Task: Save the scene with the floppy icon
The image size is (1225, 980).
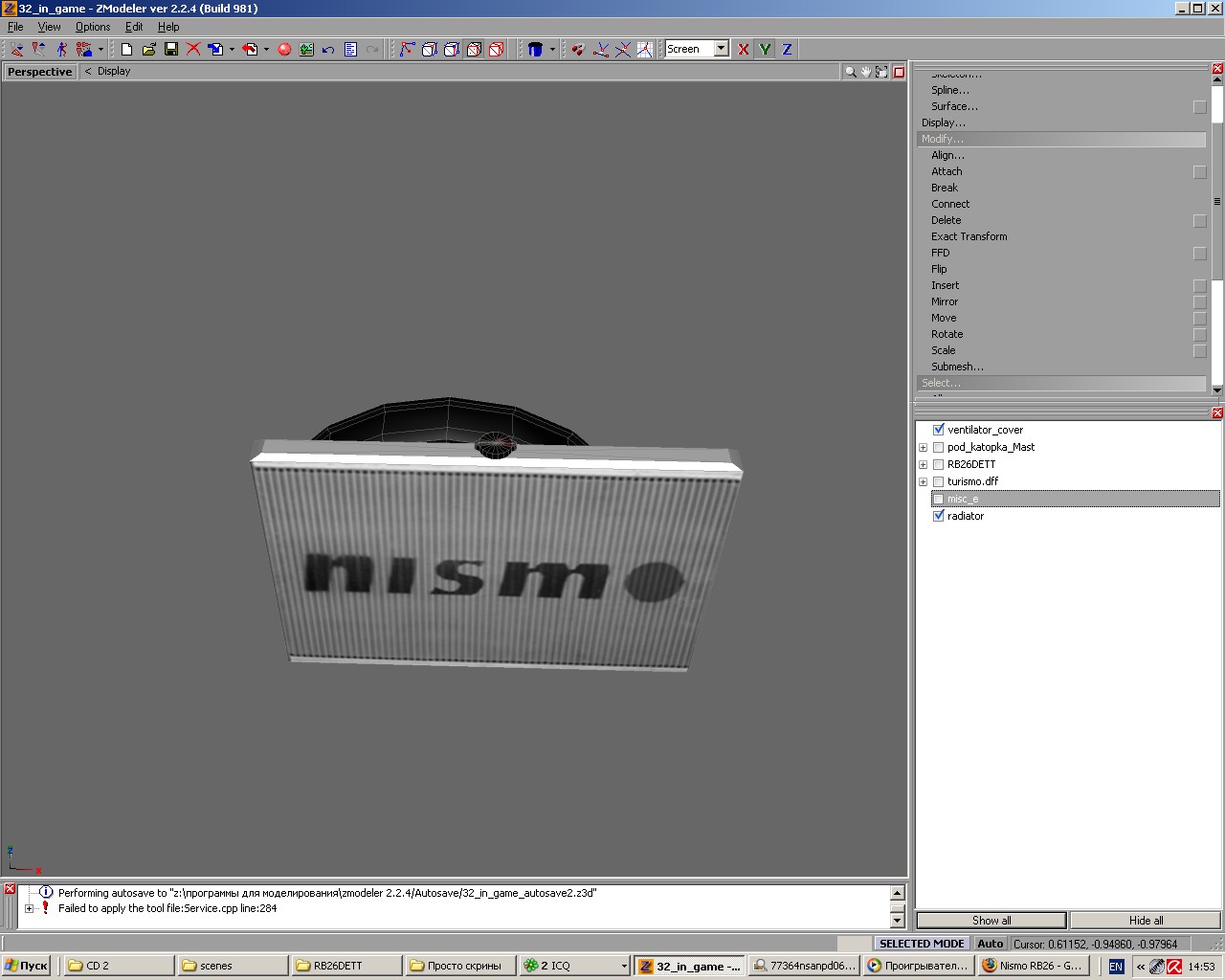Action: point(171,49)
